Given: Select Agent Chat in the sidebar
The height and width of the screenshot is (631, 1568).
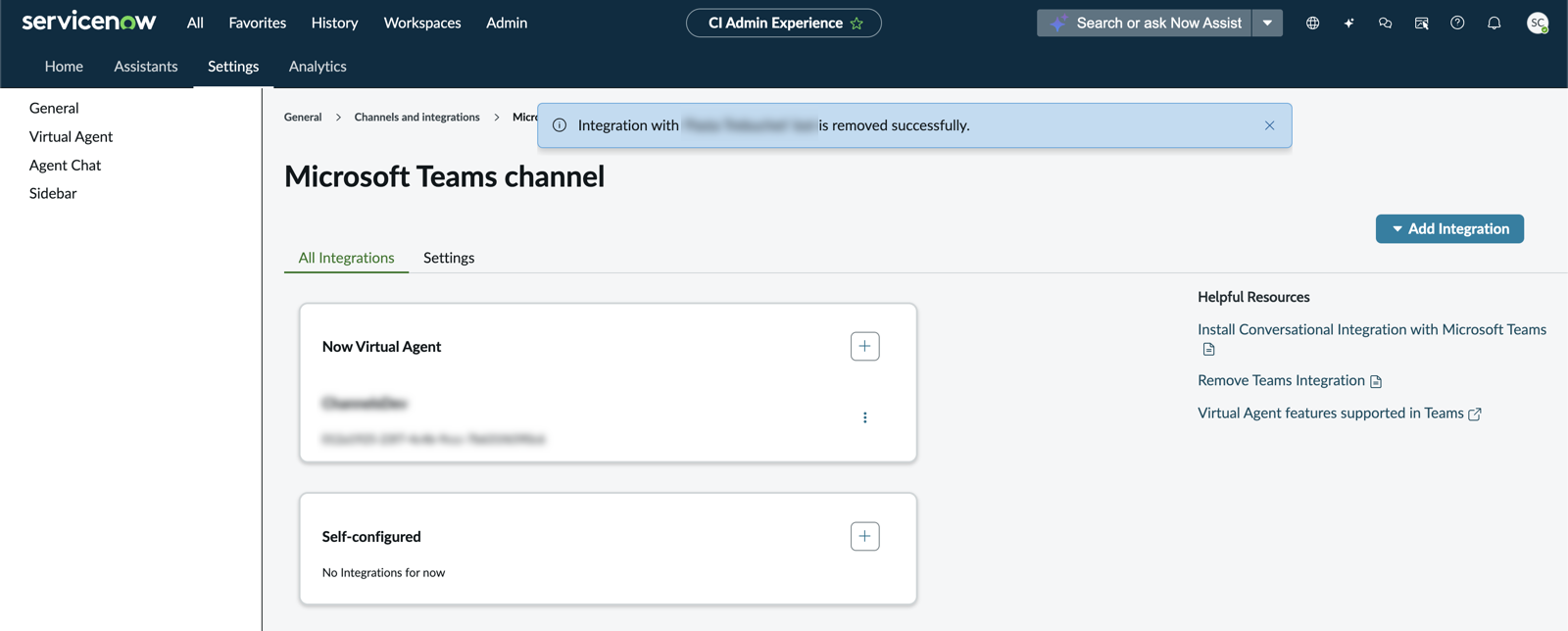Looking at the screenshot, I should coord(65,165).
